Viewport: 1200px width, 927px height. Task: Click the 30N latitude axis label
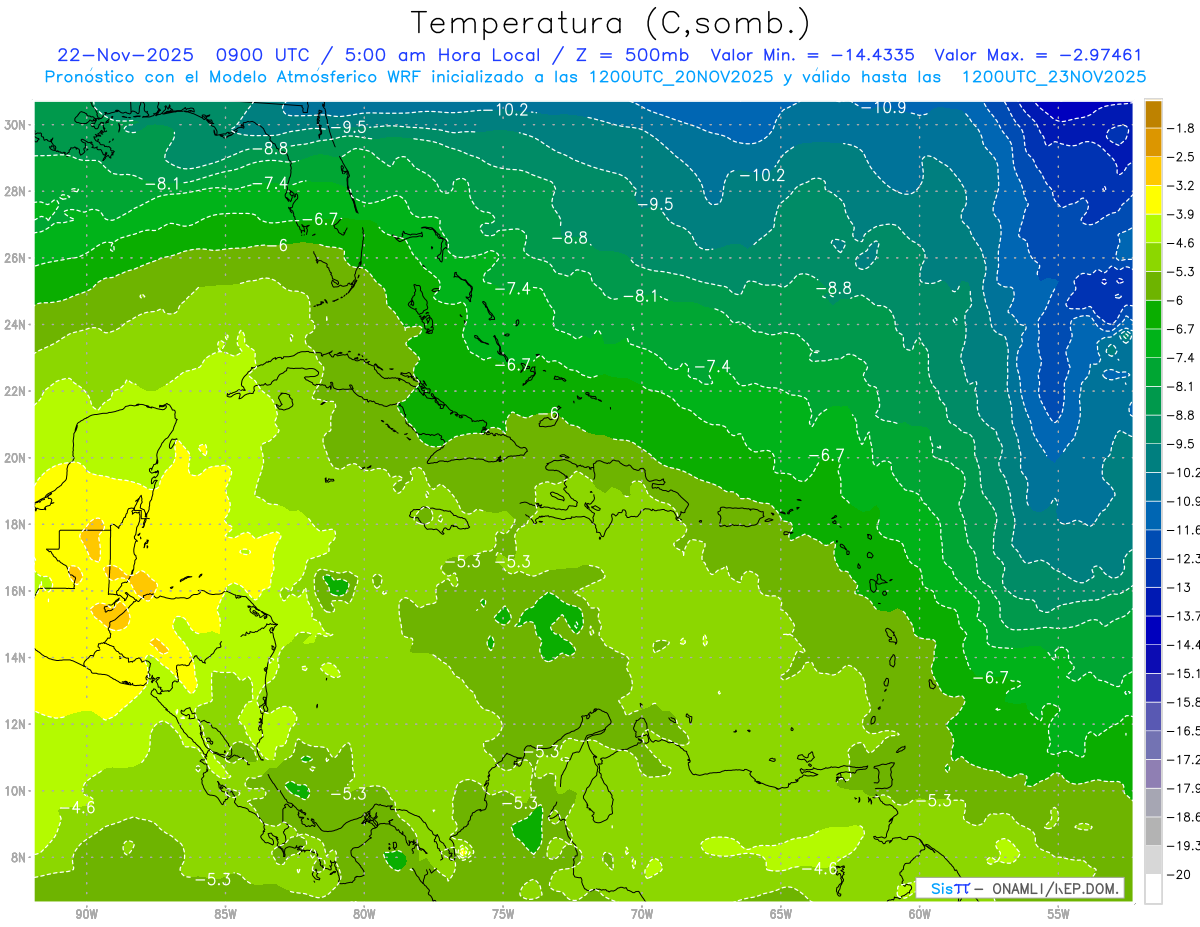[x=16, y=125]
